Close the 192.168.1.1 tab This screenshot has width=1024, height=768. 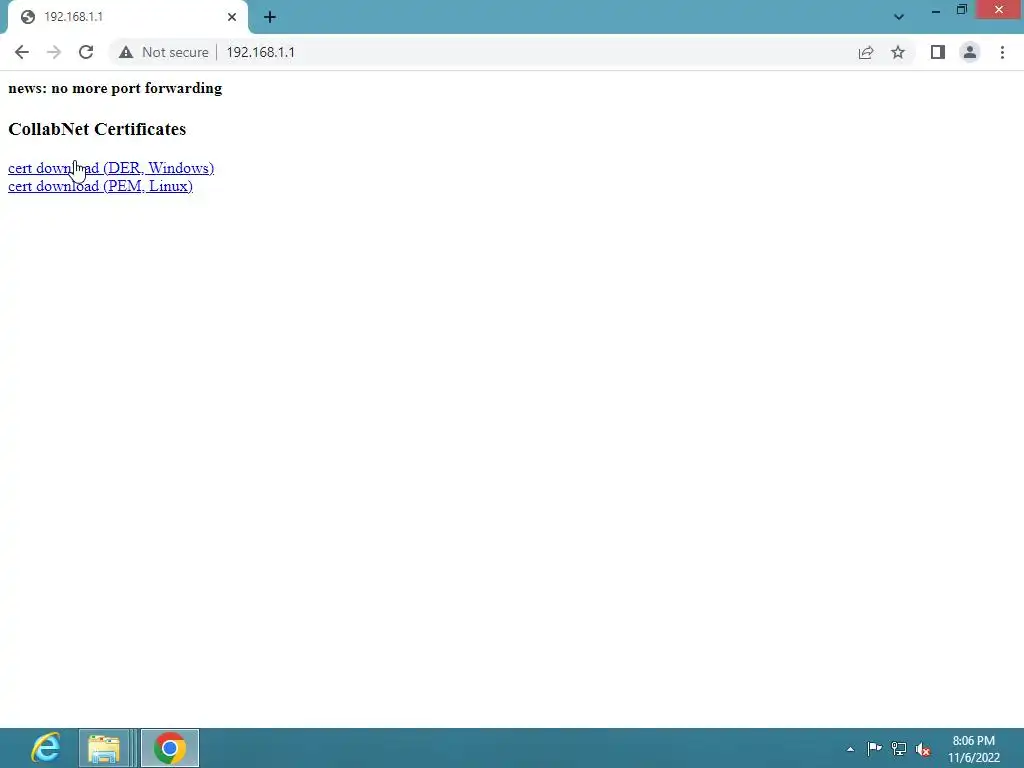(x=232, y=17)
